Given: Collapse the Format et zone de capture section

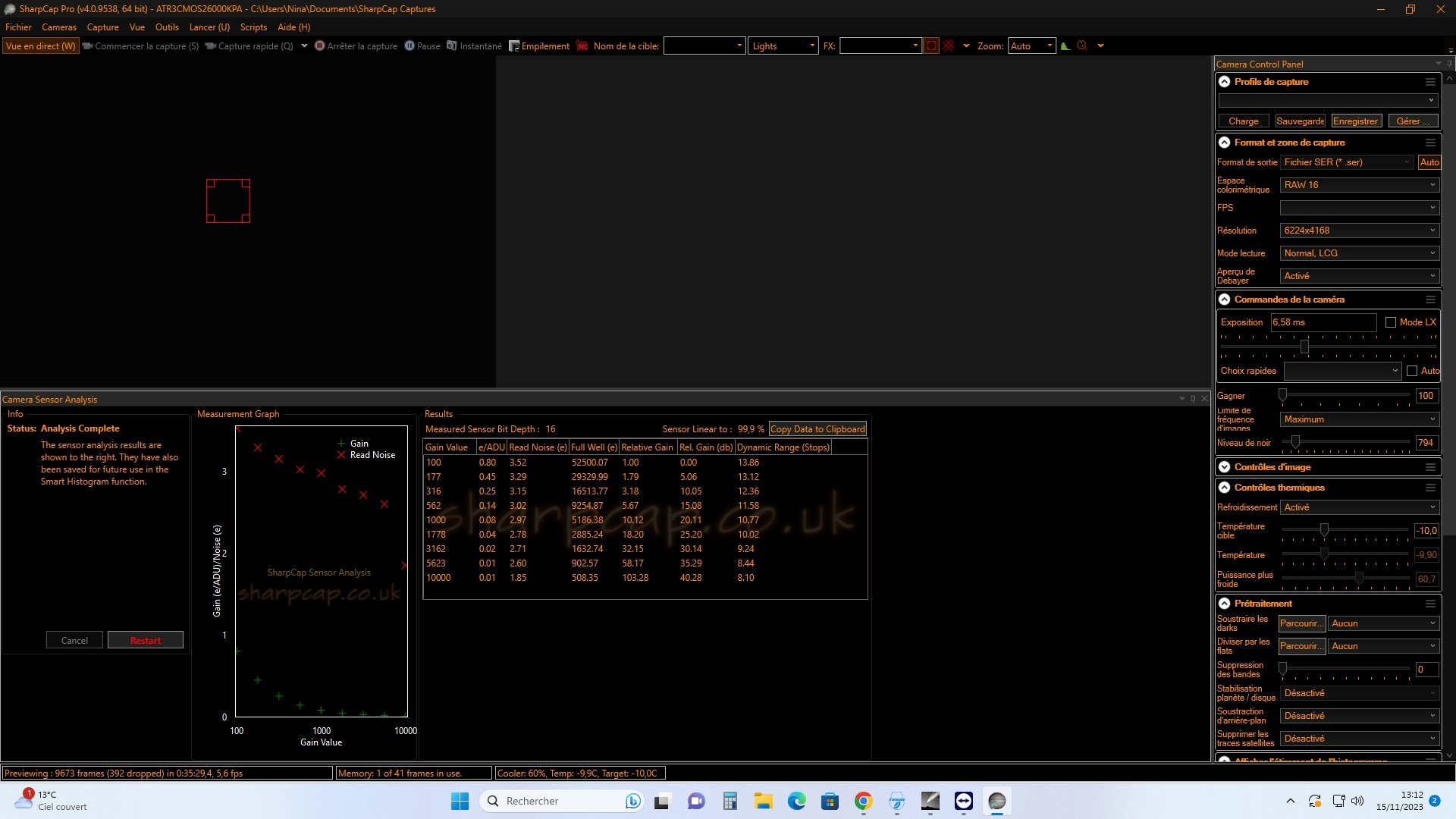Looking at the screenshot, I should coord(1224,143).
